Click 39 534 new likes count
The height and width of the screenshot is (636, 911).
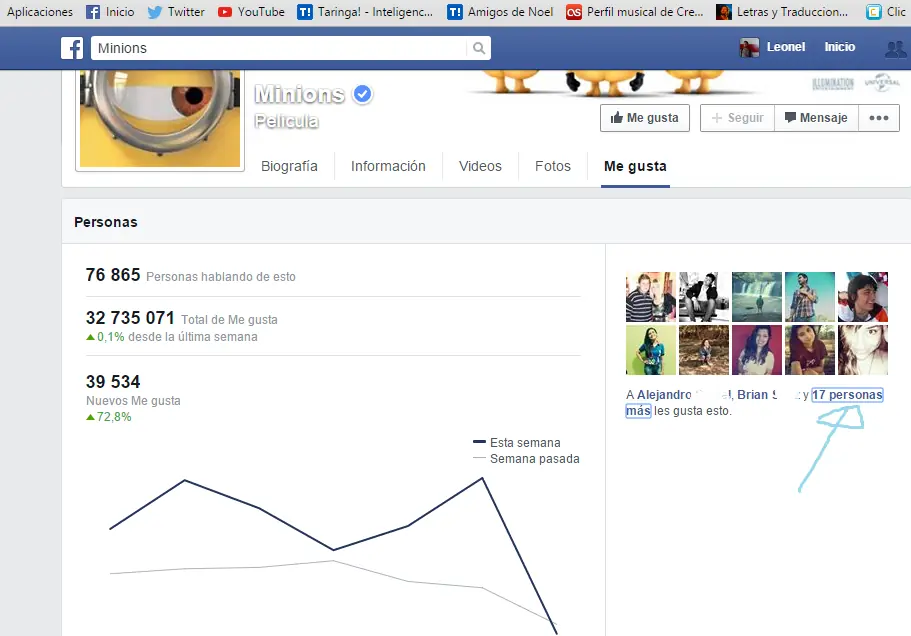113,382
